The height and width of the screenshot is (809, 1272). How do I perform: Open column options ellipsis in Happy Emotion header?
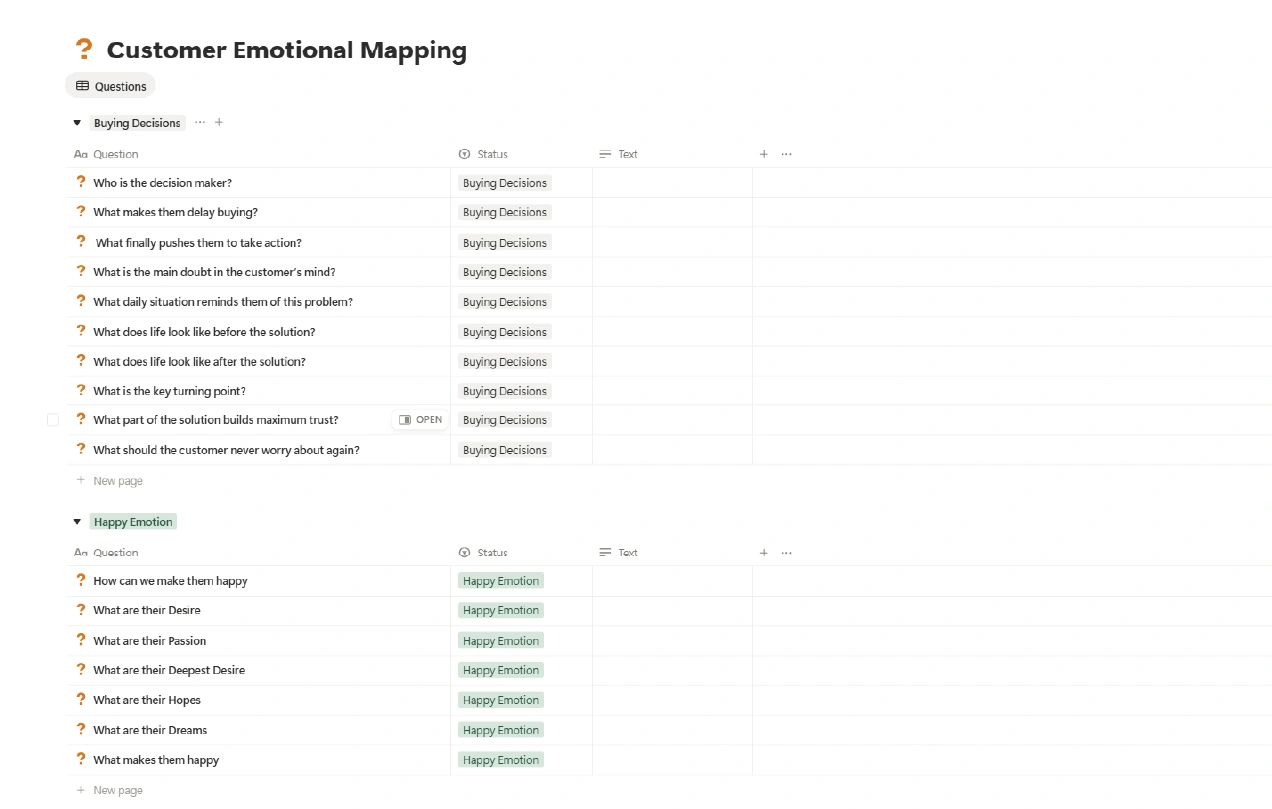coord(786,552)
